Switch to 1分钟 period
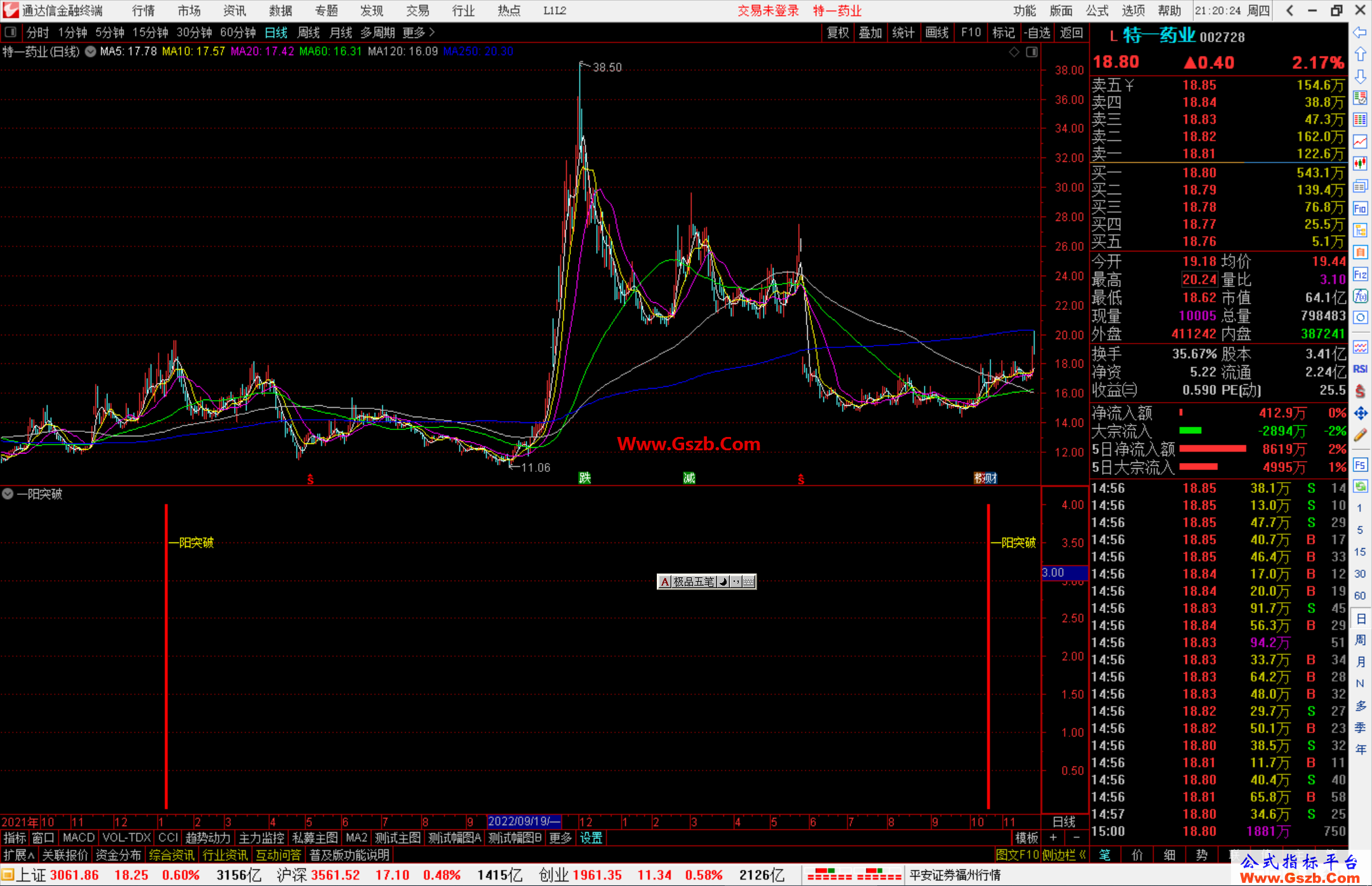Image resolution: width=1372 pixels, height=886 pixels. 72,32
